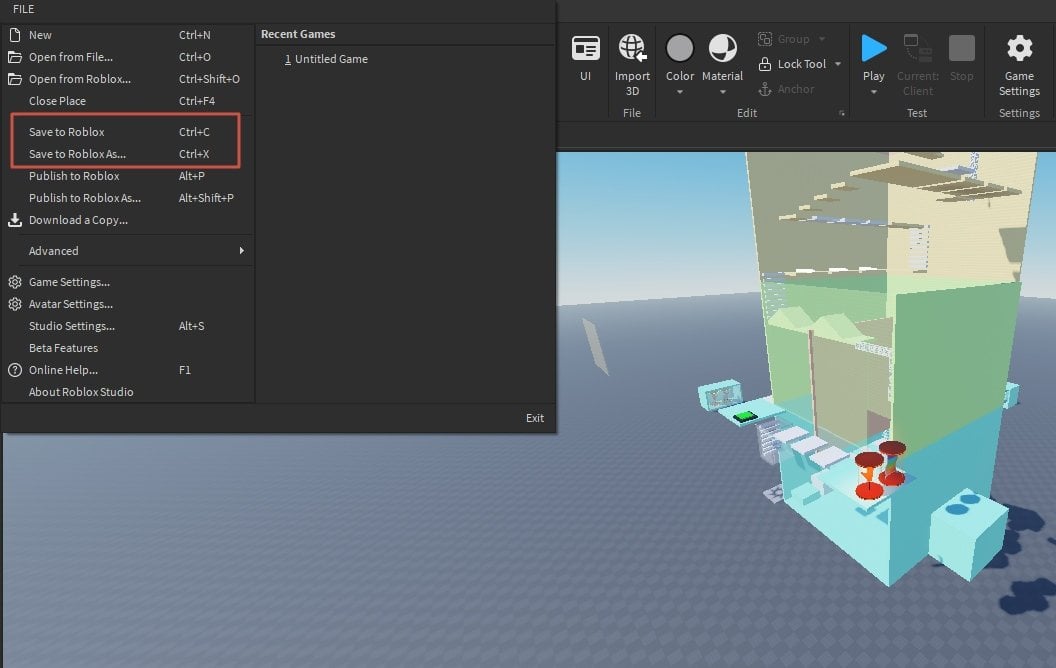Expand the Group dropdown arrow

[822, 39]
